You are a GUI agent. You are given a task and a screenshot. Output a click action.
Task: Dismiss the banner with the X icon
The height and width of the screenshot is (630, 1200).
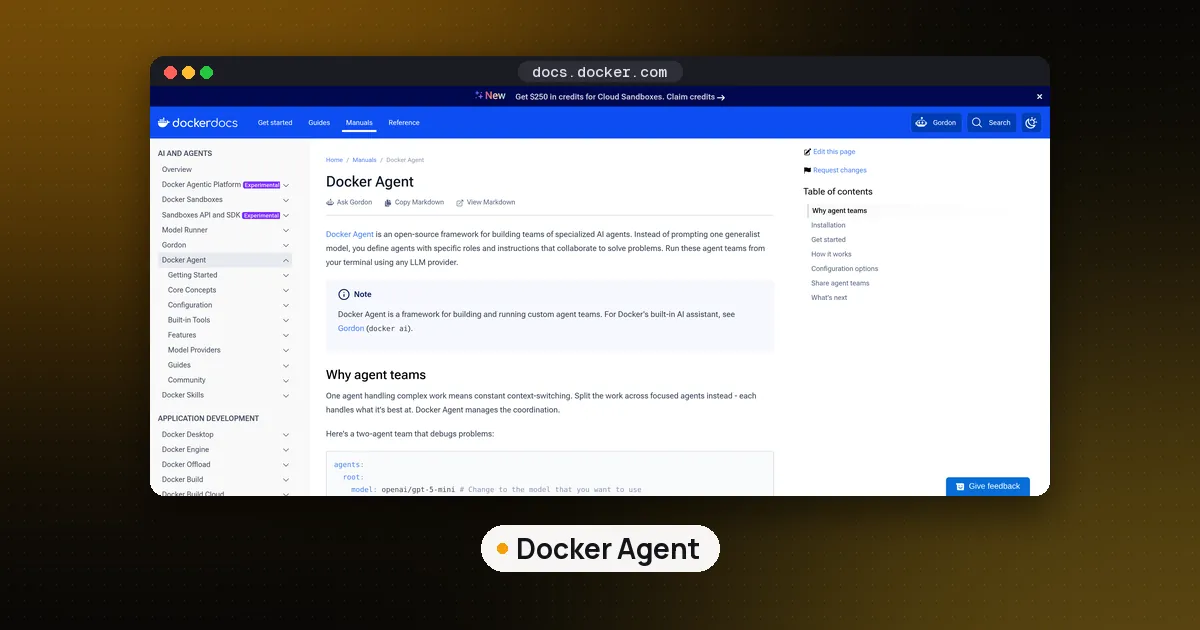click(1039, 97)
